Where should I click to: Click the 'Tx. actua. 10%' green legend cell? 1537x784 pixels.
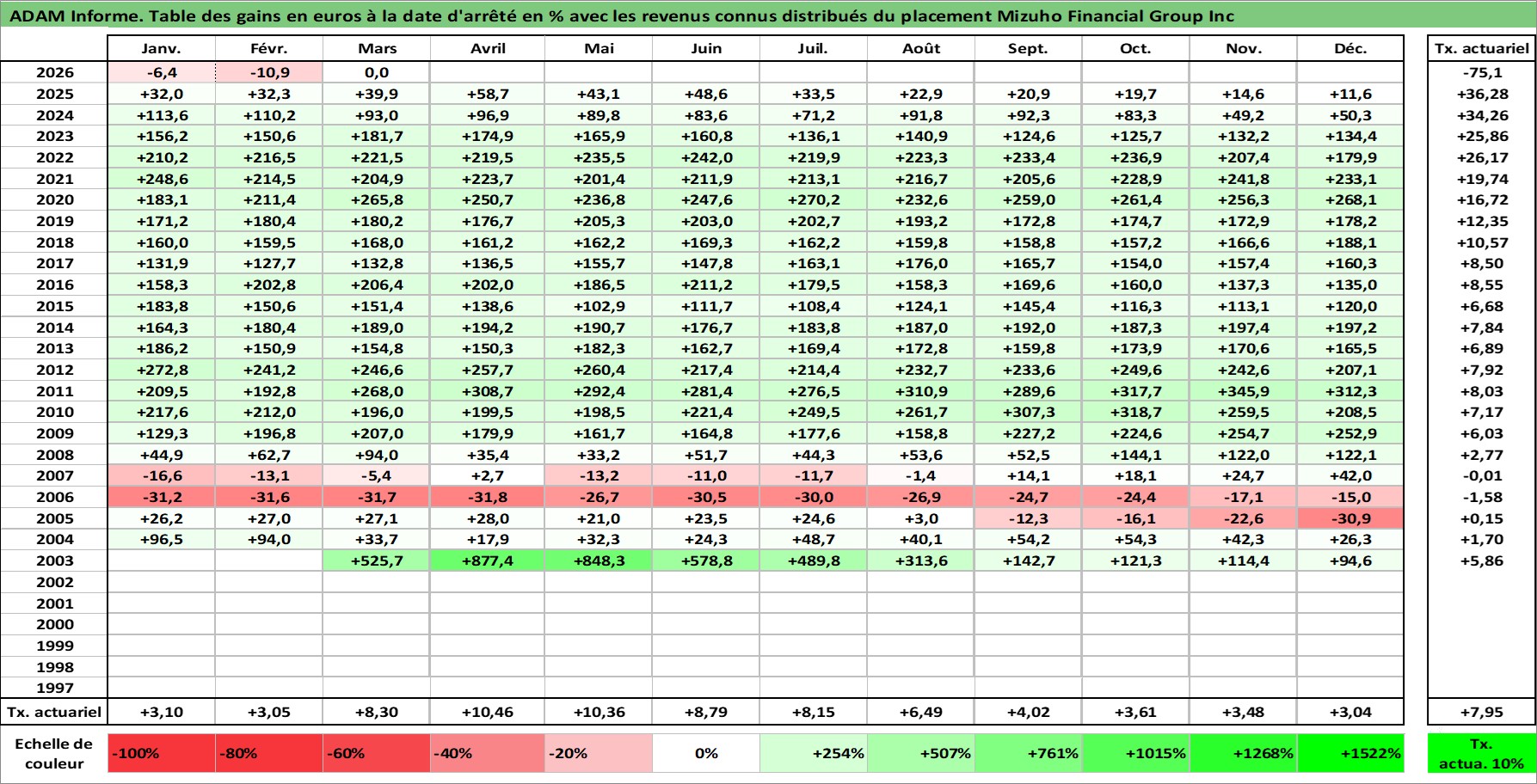(1481, 753)
